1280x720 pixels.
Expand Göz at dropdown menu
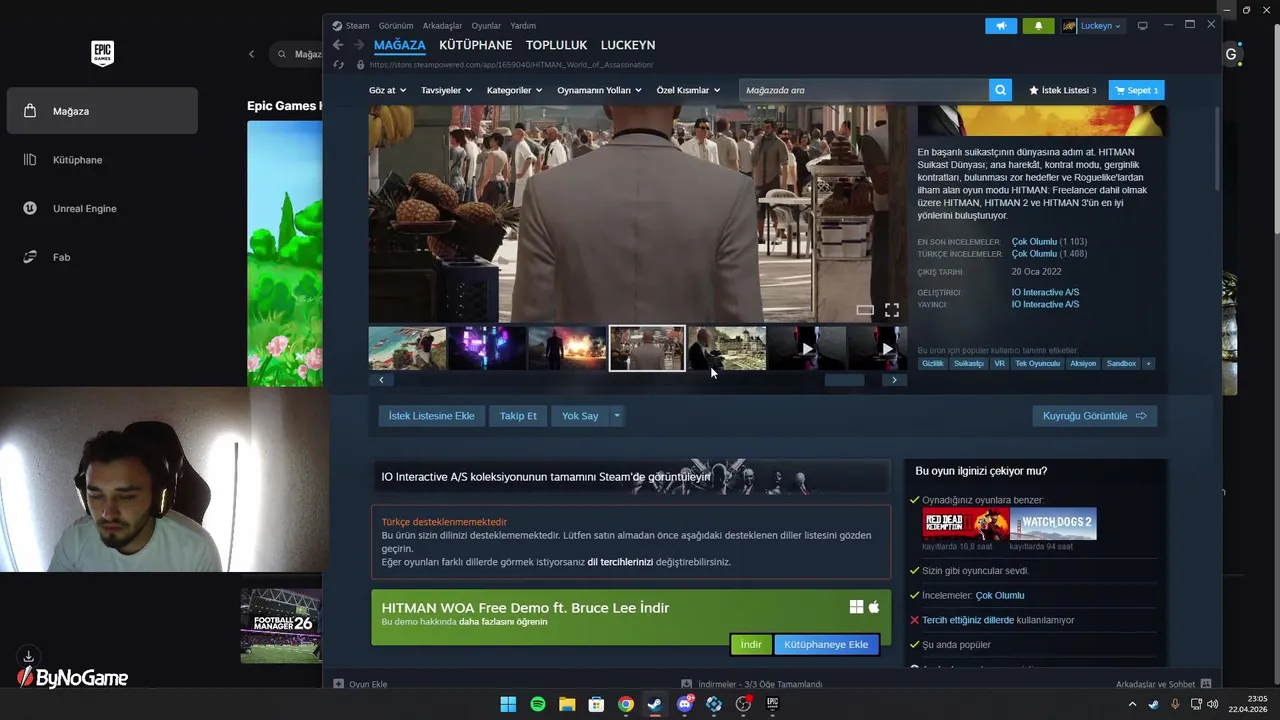(387, 90)
